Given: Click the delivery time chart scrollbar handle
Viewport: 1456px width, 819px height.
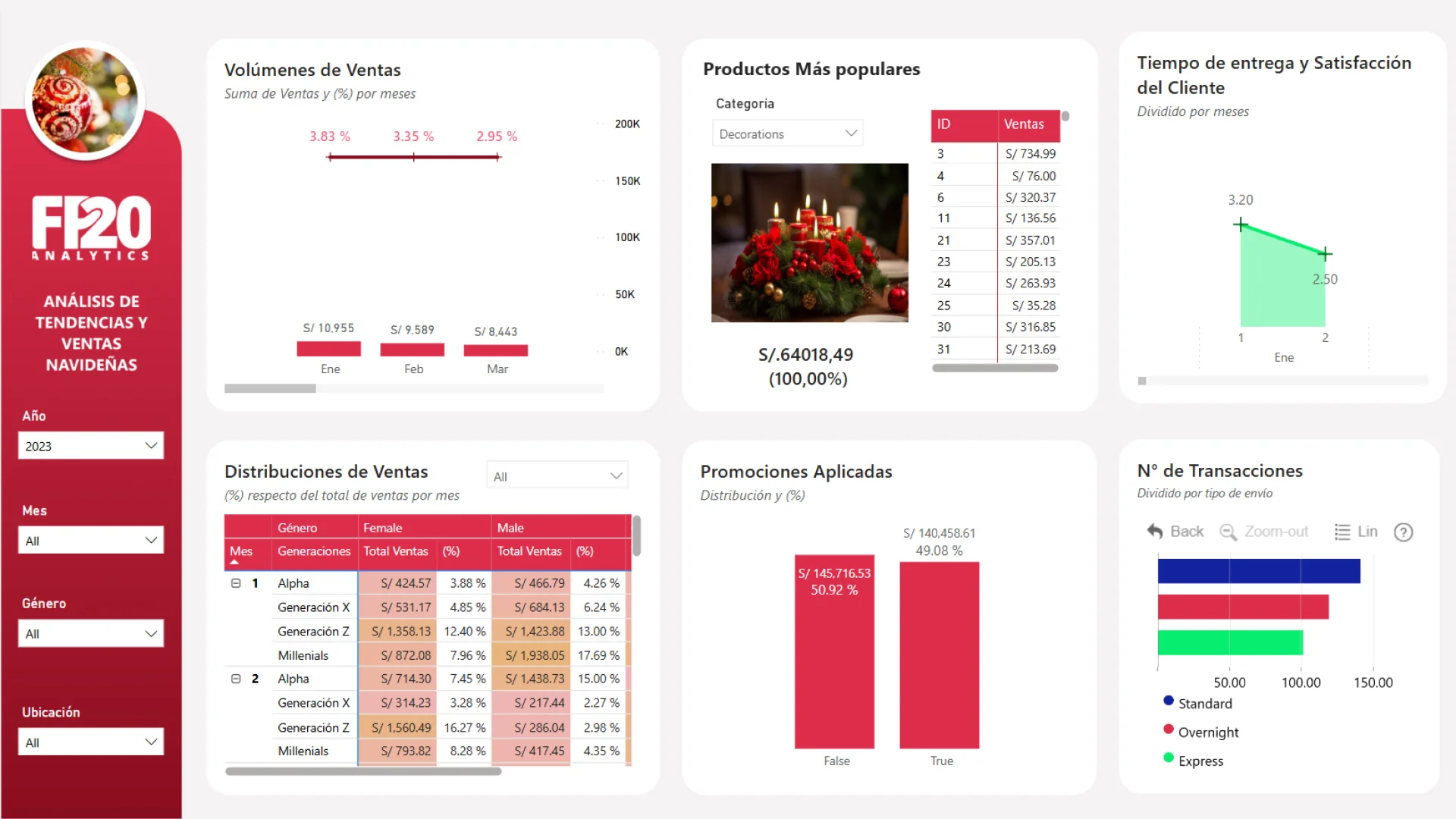Looking at the screenshot, I should pos(1142,381).
